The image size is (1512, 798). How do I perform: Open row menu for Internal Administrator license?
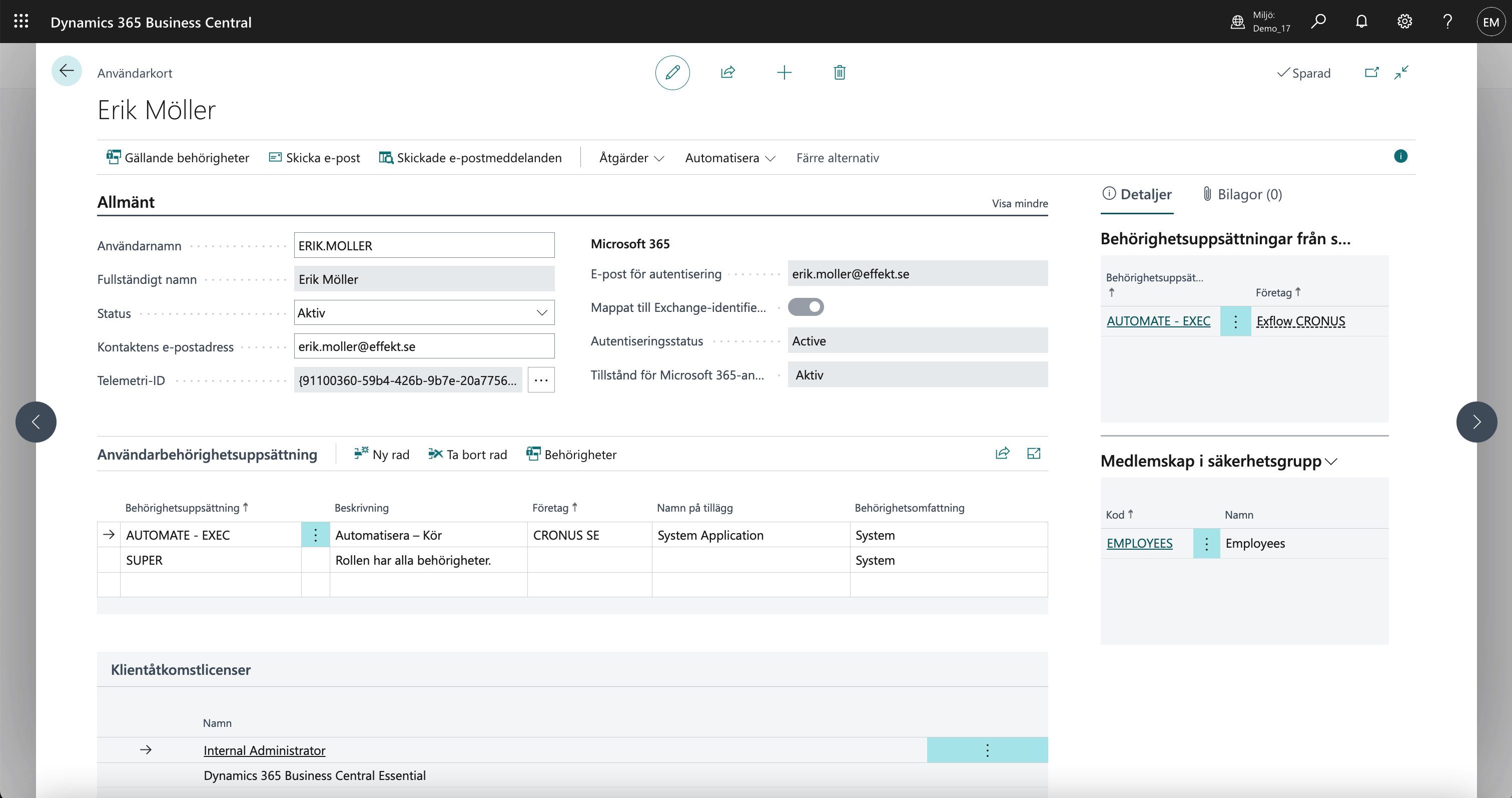pyautogui.click(x=987, y=750)
